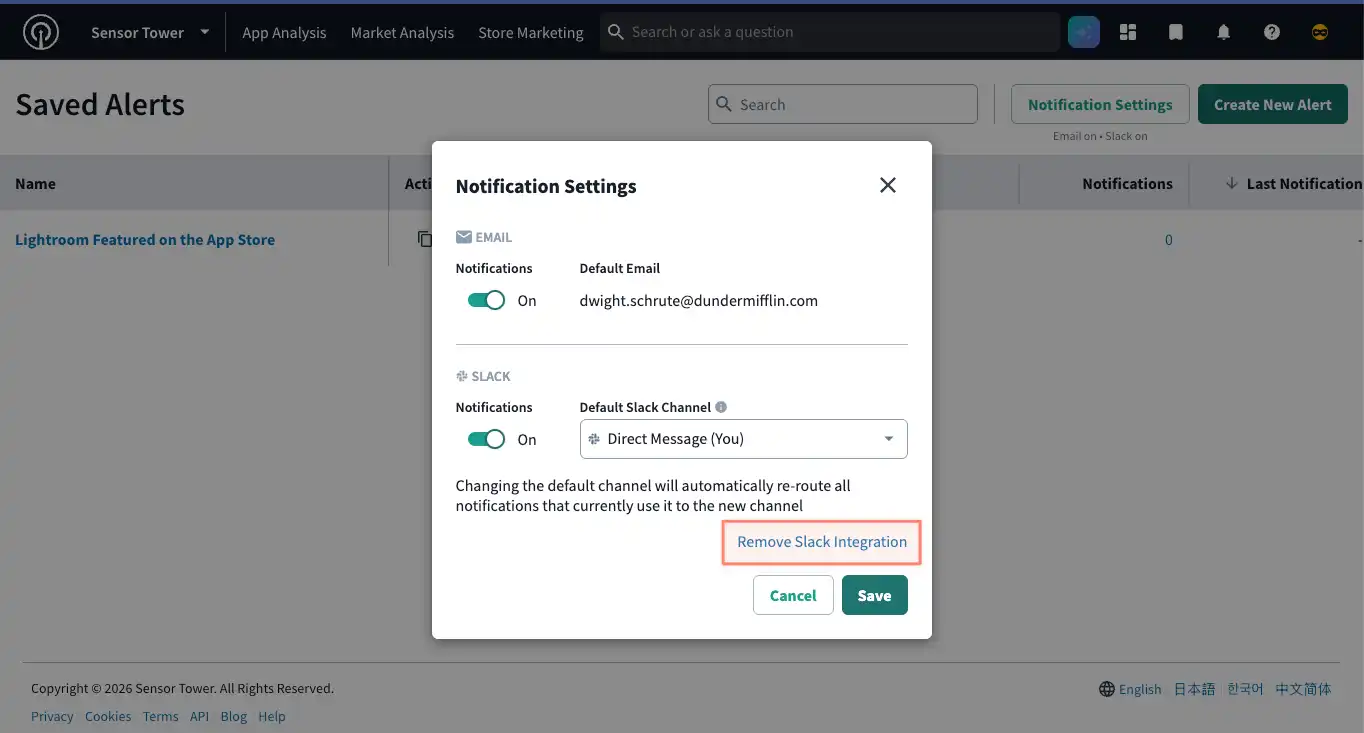Click notifications count 0 for Lightroom alert
The height and width of the screenshot is (733, 1364).
pyautogui.click(x=1168, y=240)
